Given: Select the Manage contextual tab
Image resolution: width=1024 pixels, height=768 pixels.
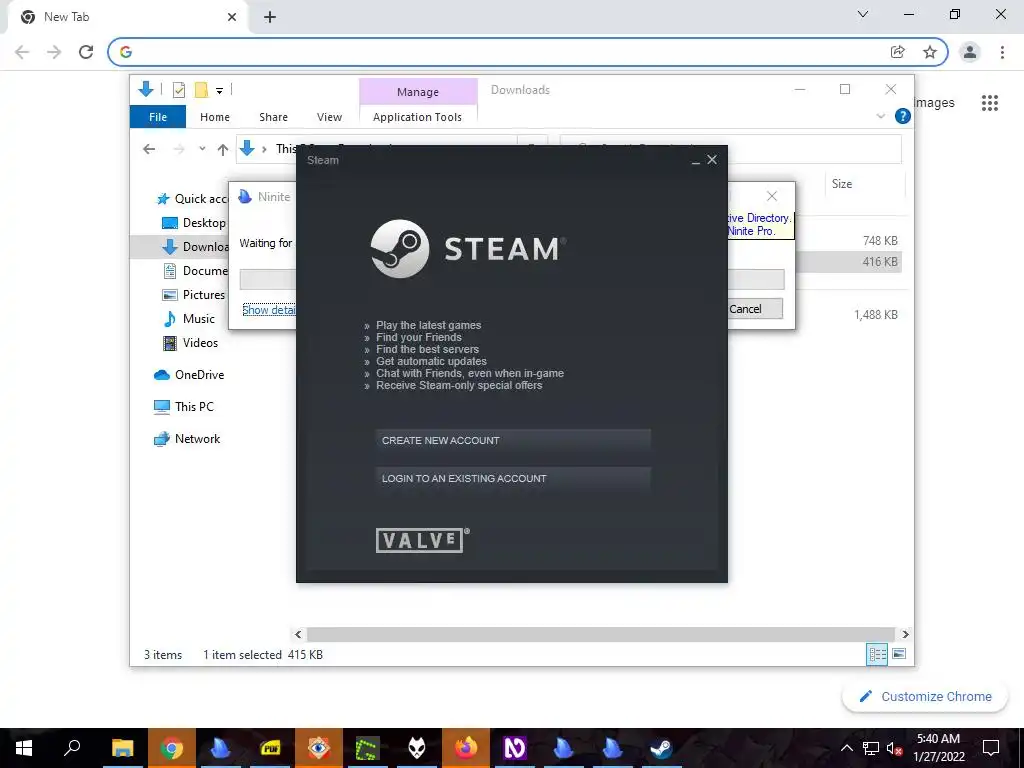Looking at the screenshot, I should coord(418,92).
